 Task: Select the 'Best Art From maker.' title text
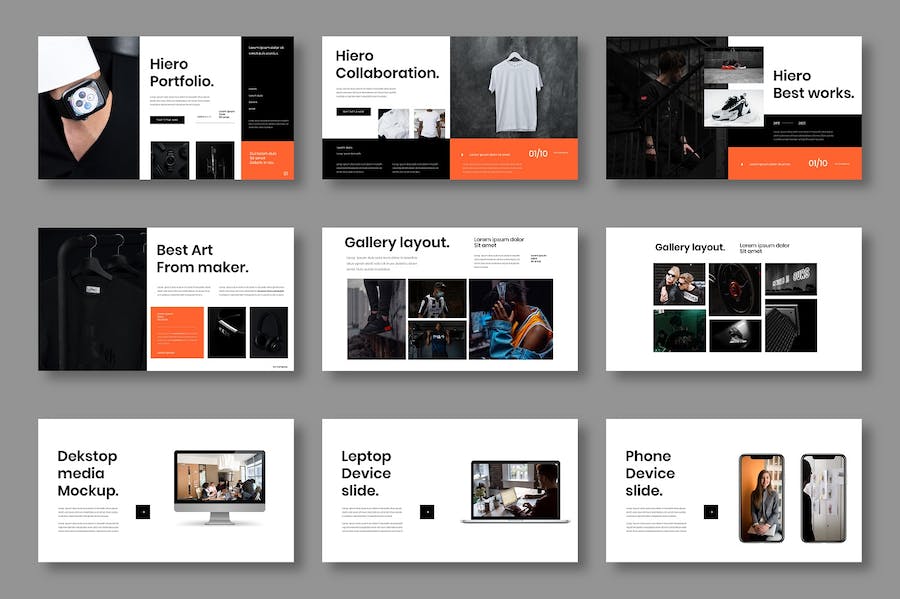(202, 258)
